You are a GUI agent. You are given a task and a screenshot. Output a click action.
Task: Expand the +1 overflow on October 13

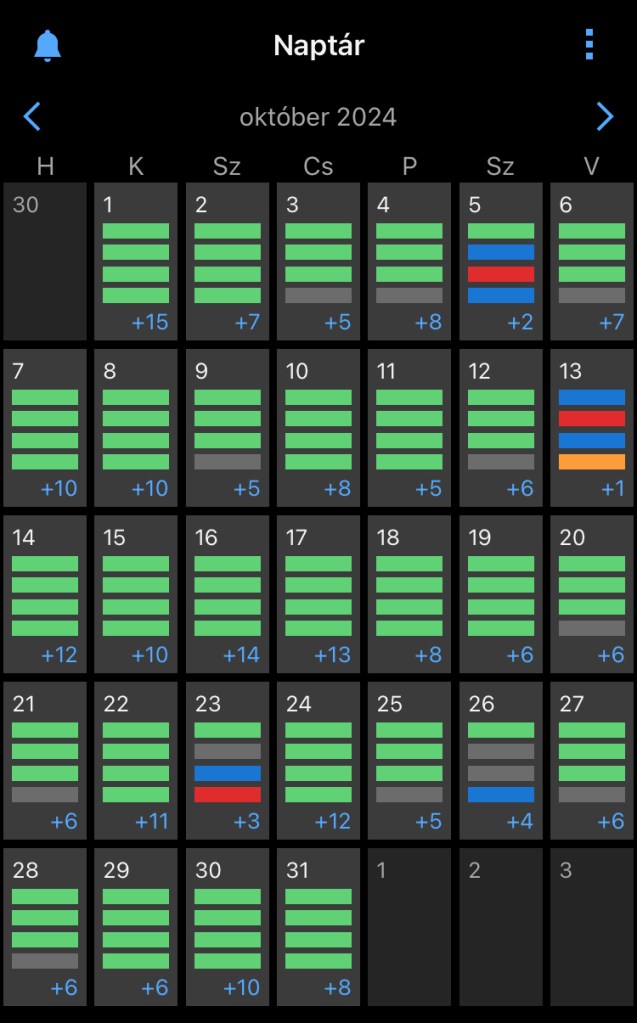pyautogui.click(x=612, y=489)
